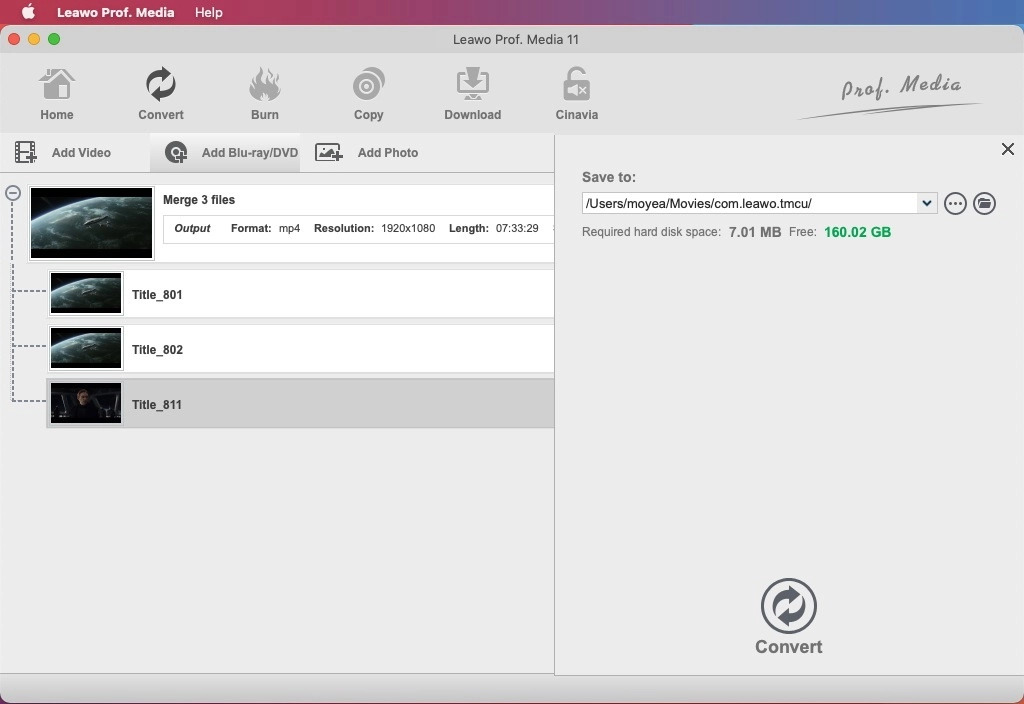This screenshot has width=1024, height=704.
Task: Open the Copy disc module
Action: (368, 94)
